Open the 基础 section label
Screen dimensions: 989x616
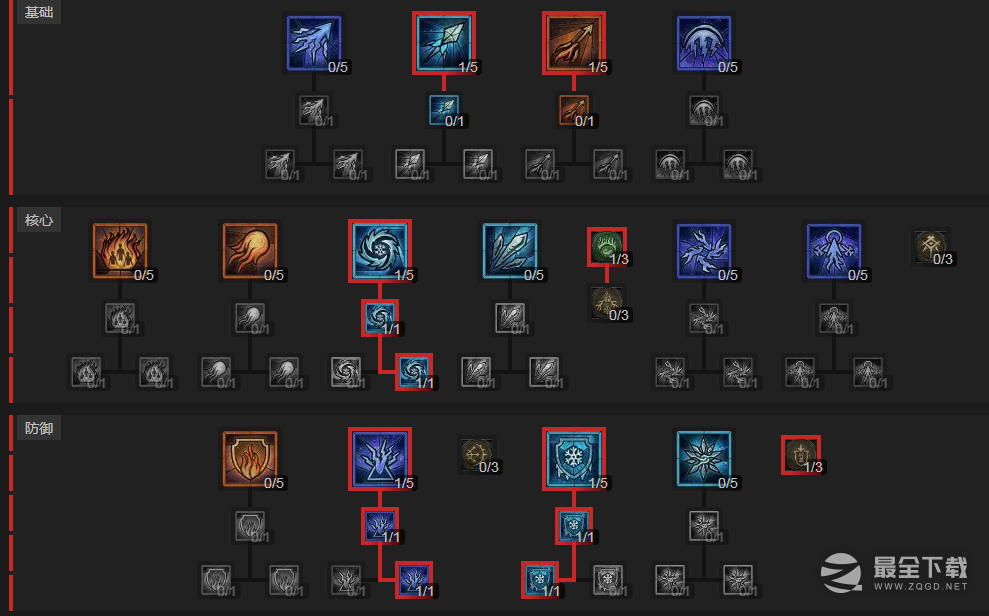[38, 12]
